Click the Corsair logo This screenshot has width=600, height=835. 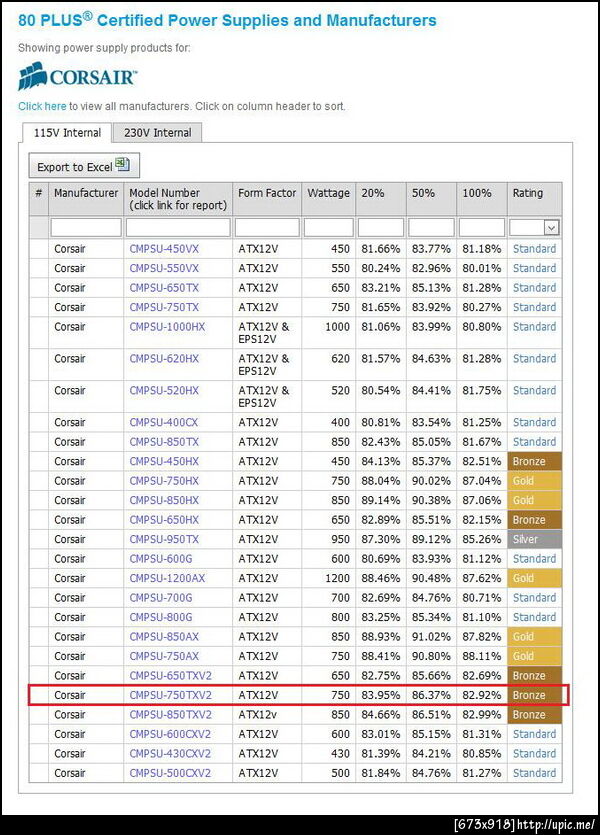(78, 76)
